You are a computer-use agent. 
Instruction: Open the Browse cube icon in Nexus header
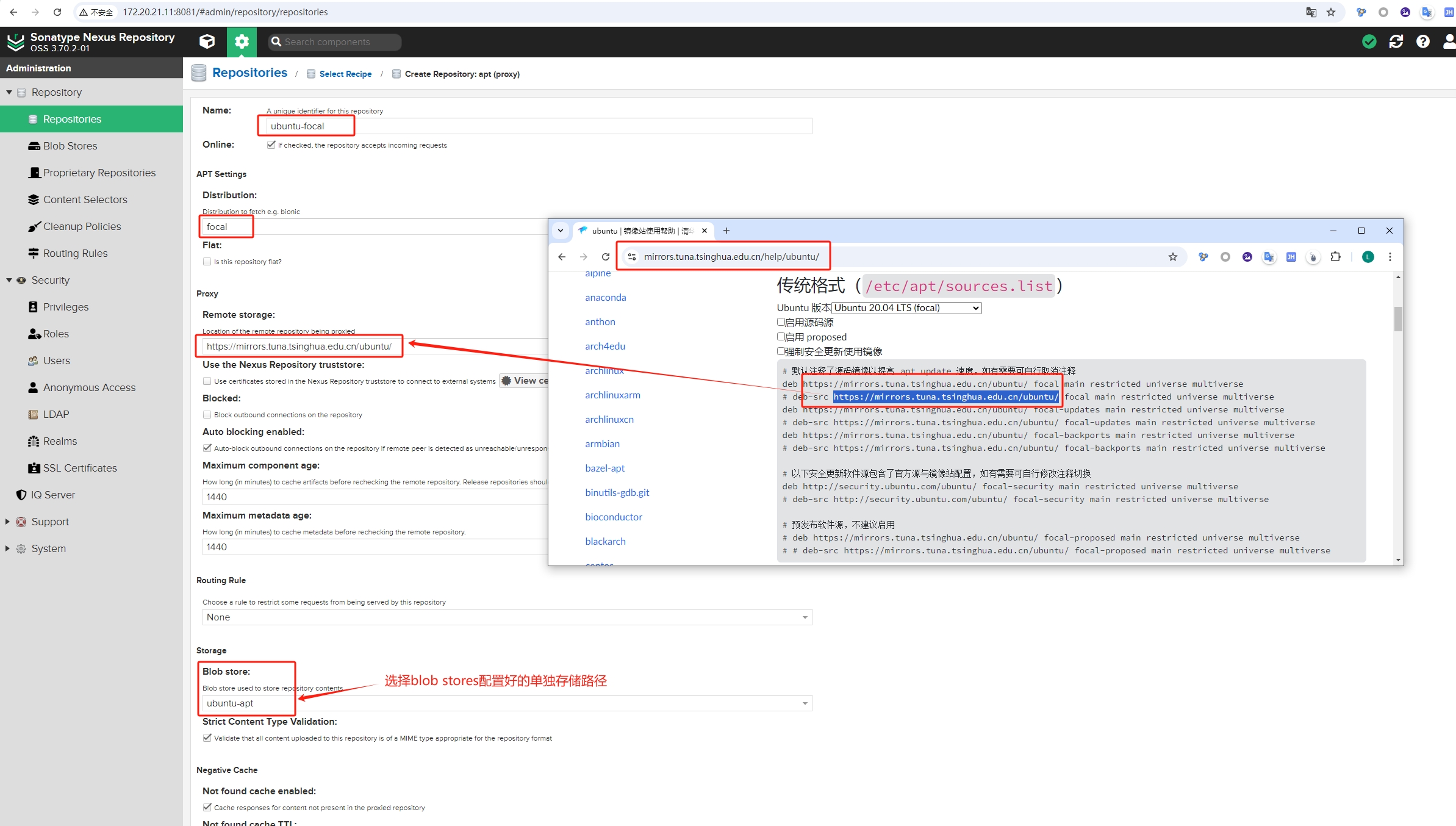tap(207, 41)
